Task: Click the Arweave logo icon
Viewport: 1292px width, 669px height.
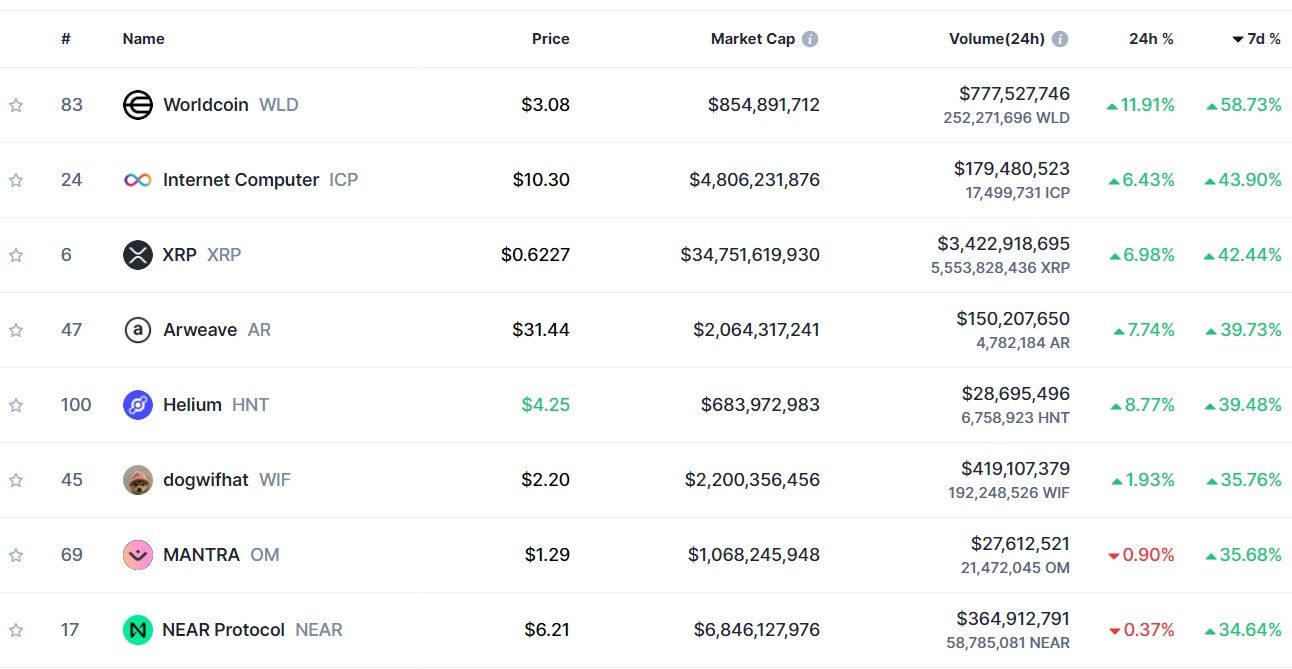Action: [137, 330]
